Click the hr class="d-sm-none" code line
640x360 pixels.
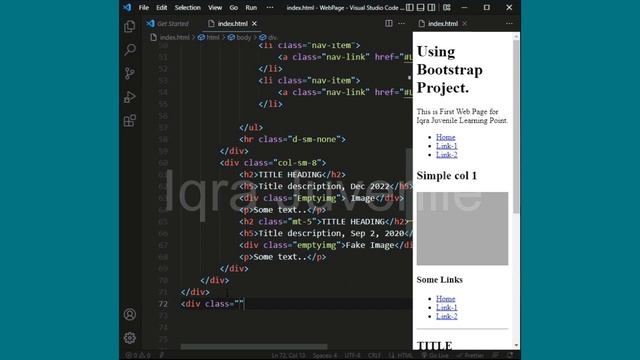pyautogui.click(x=292, y=140)
